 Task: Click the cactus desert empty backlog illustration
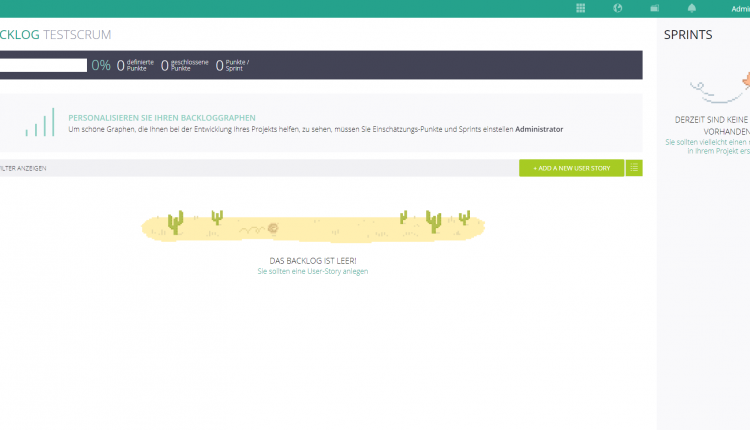click(312, 225)
